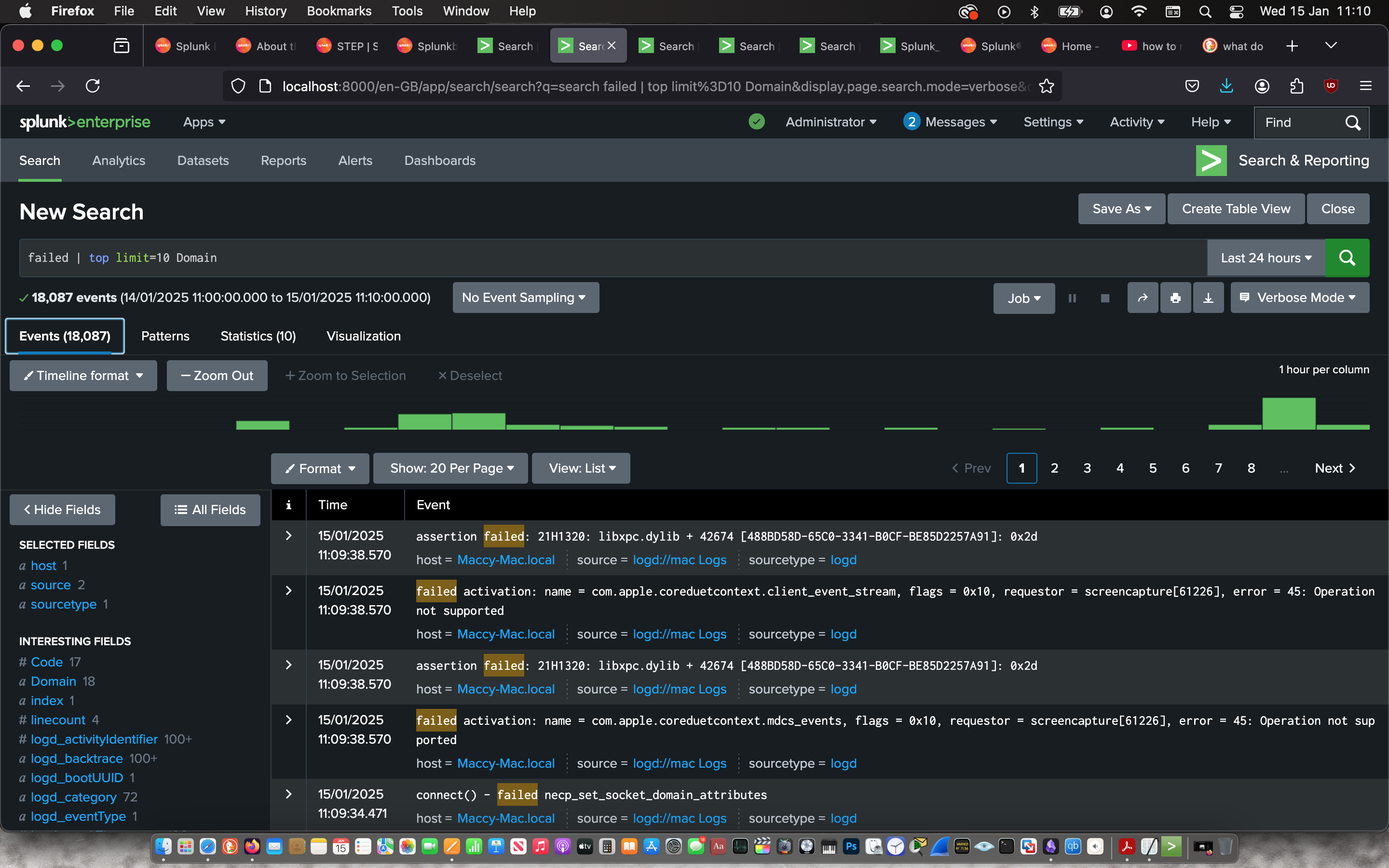This screenshot has height=868, width=1389.
Task: Click the Find magnifier icon
Action: click(x=1352, y=122)
